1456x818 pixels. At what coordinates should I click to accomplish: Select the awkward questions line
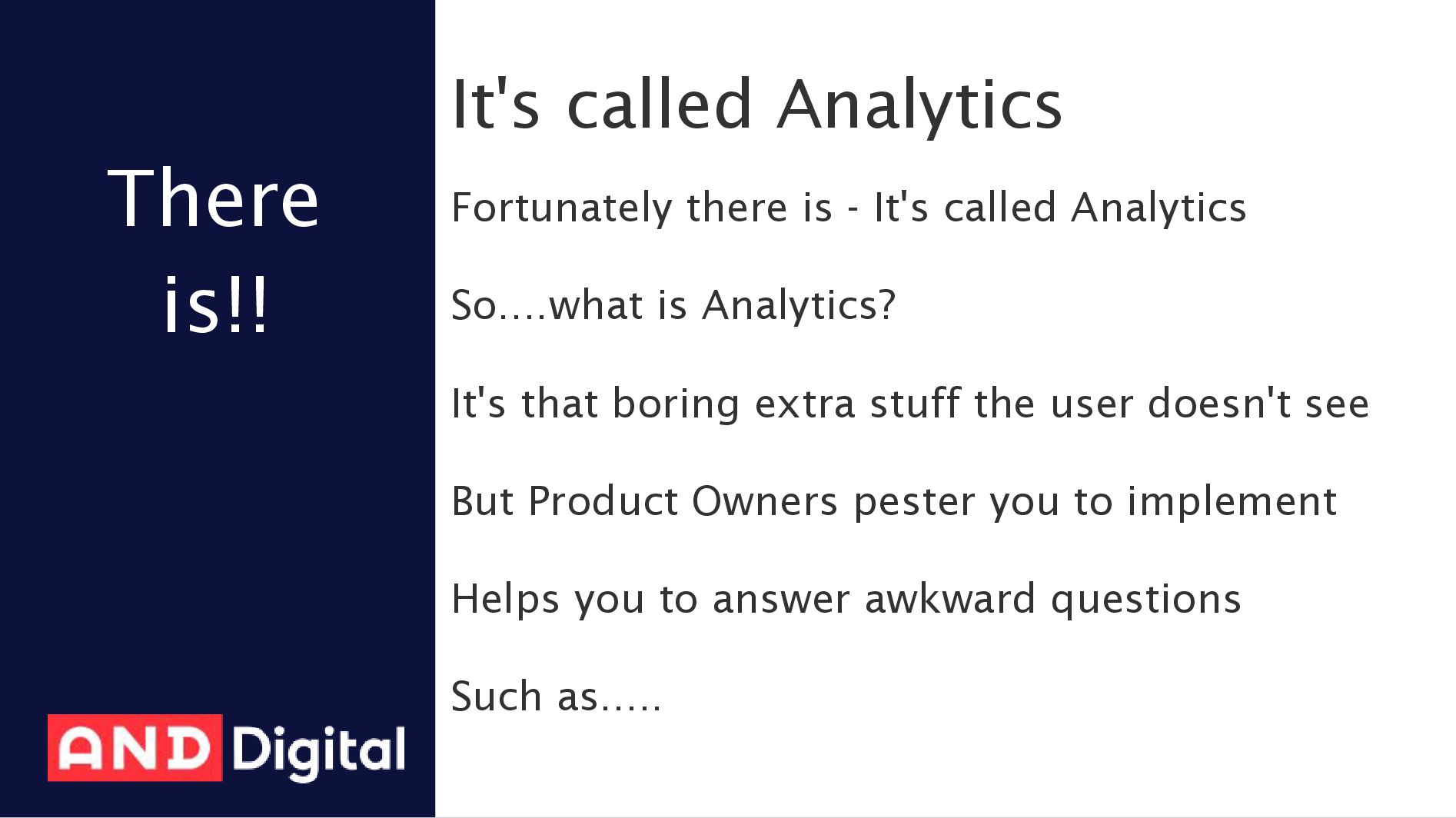click(846, 600)
